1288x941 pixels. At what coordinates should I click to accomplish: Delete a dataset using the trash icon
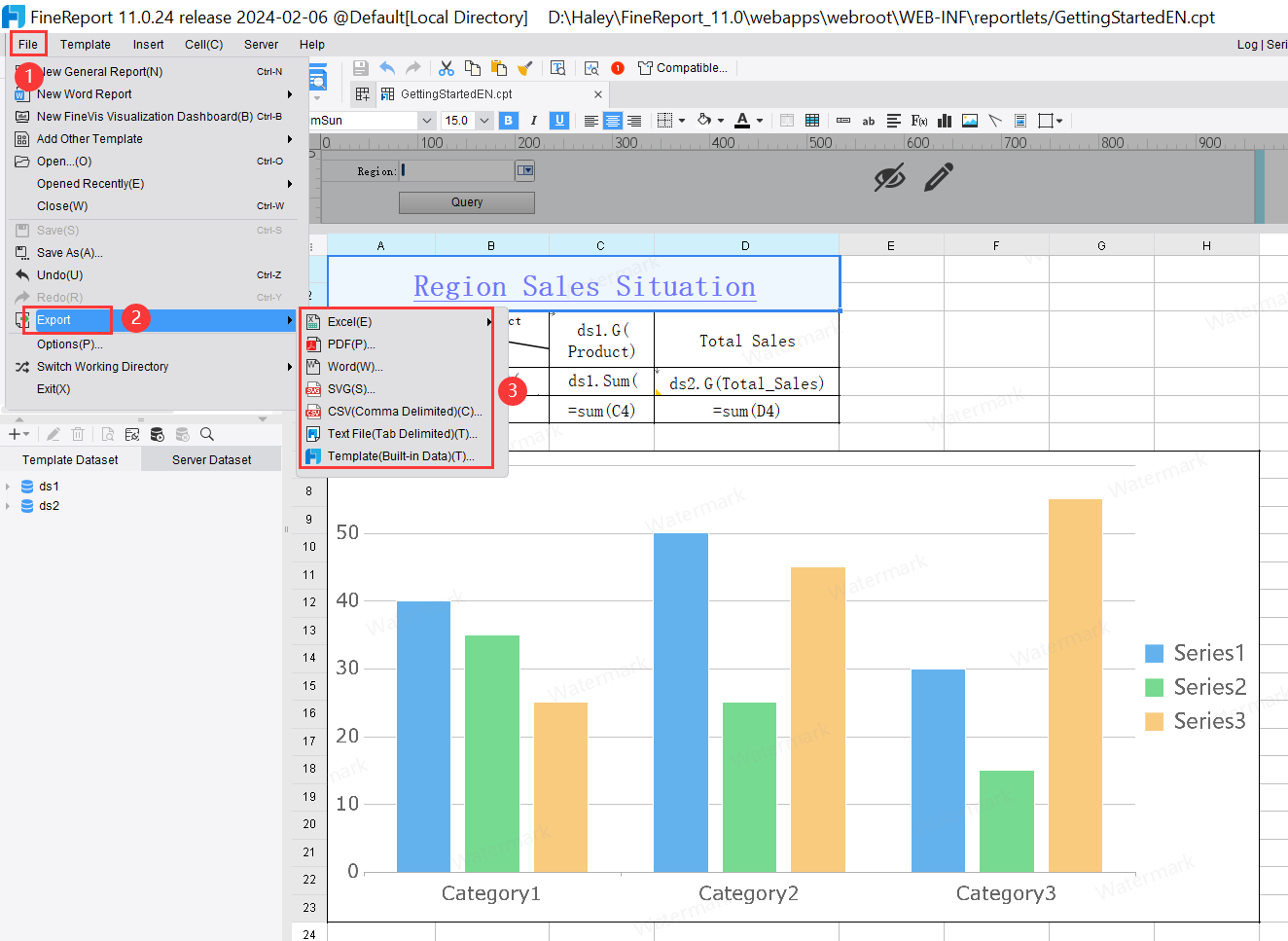point(78,434)
